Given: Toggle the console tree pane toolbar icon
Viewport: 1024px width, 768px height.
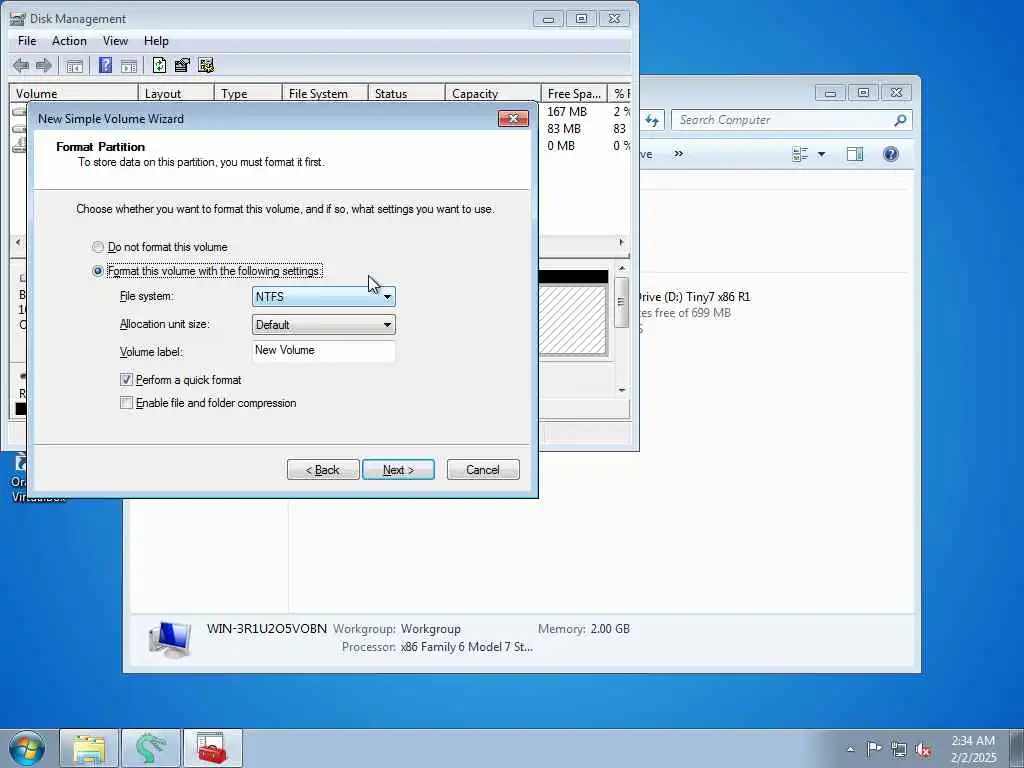Looking at the screenshot, I should click(x=74, y=65).
